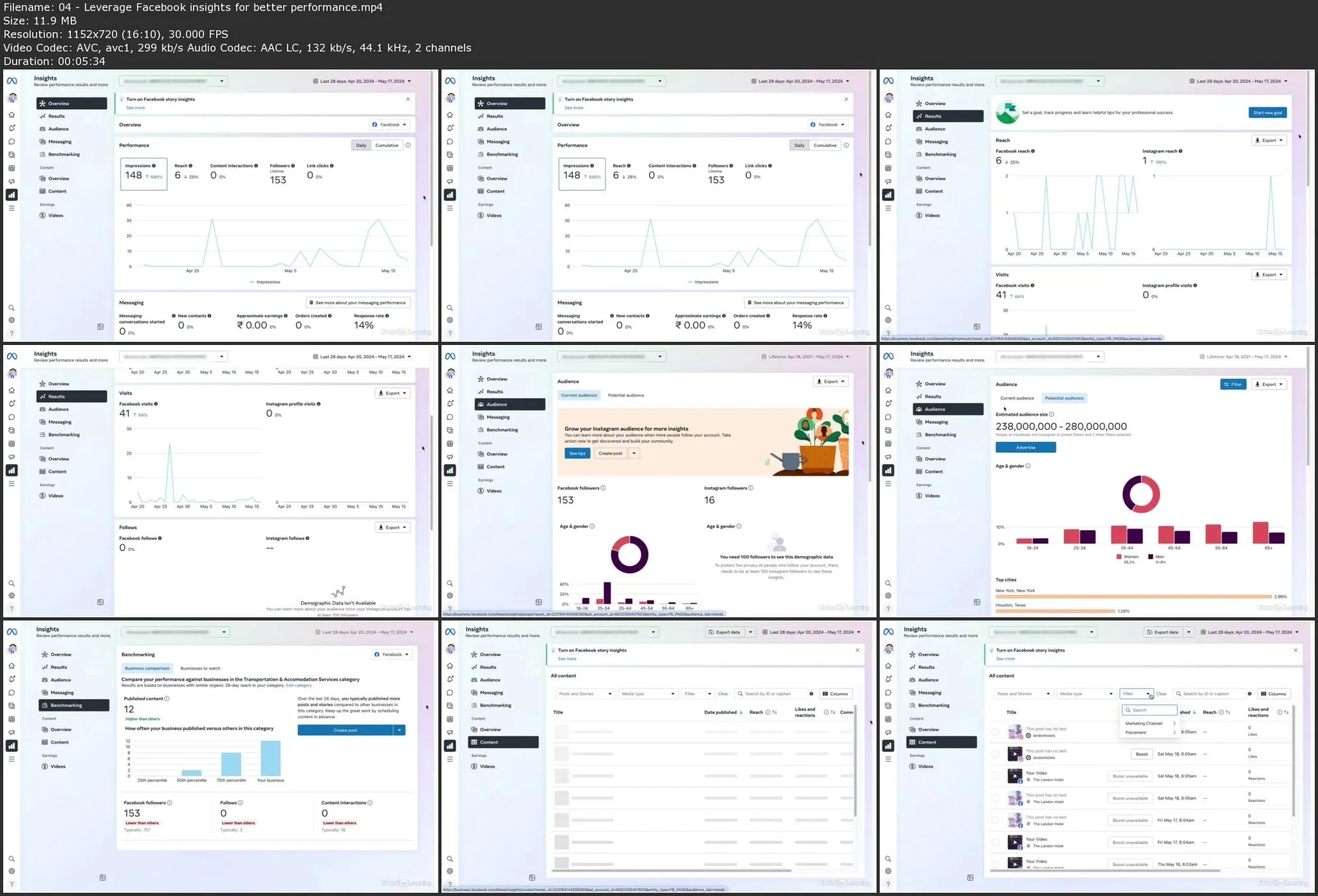This screenshot has width=1318, height=896.
Task: Open the Media type dropdown in loading Content frame
Action: (647, 694)
